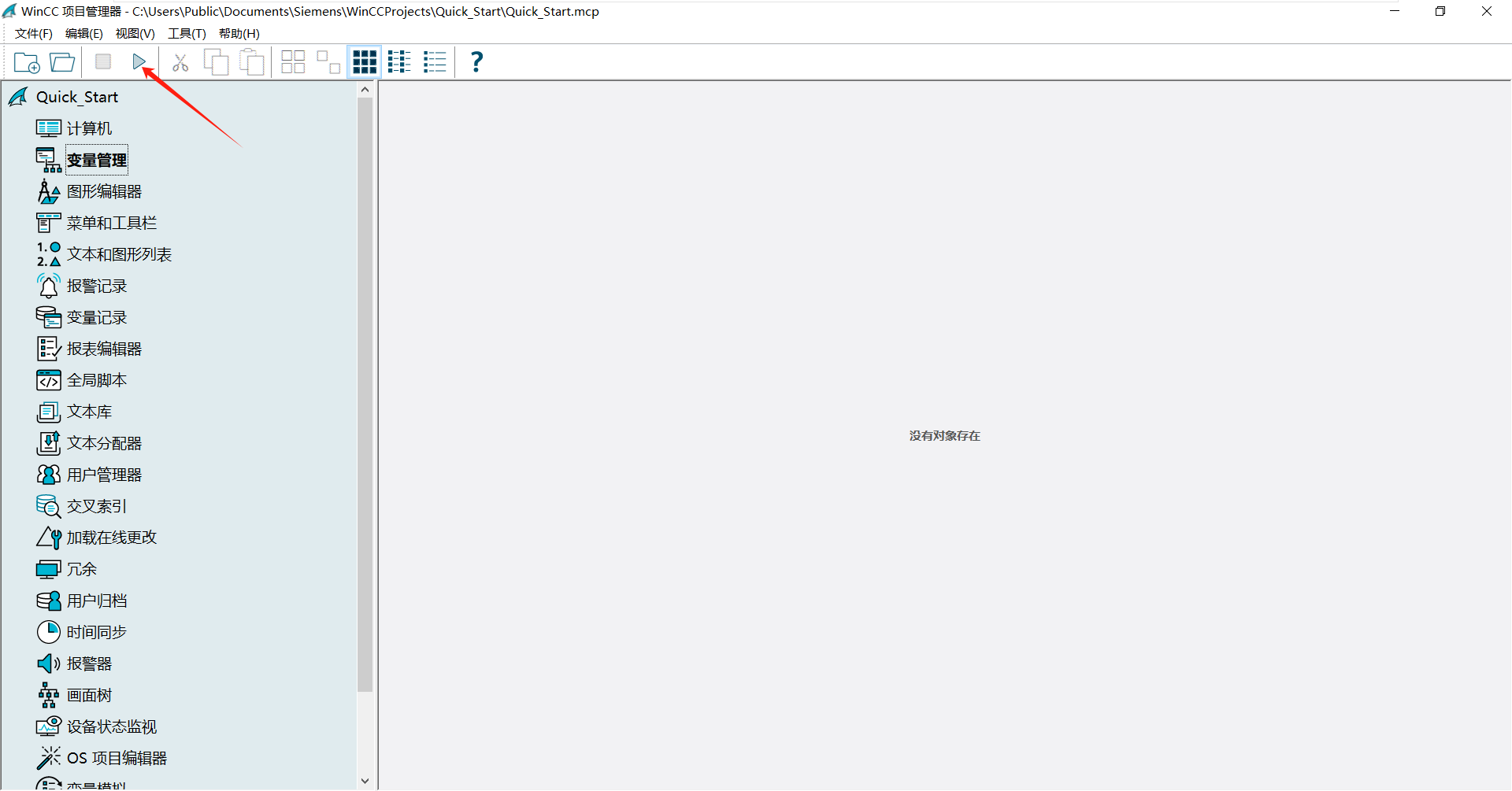Select 图形编辑器 tree item
Screen dimensions: 1512x791
tap(105, 191)
